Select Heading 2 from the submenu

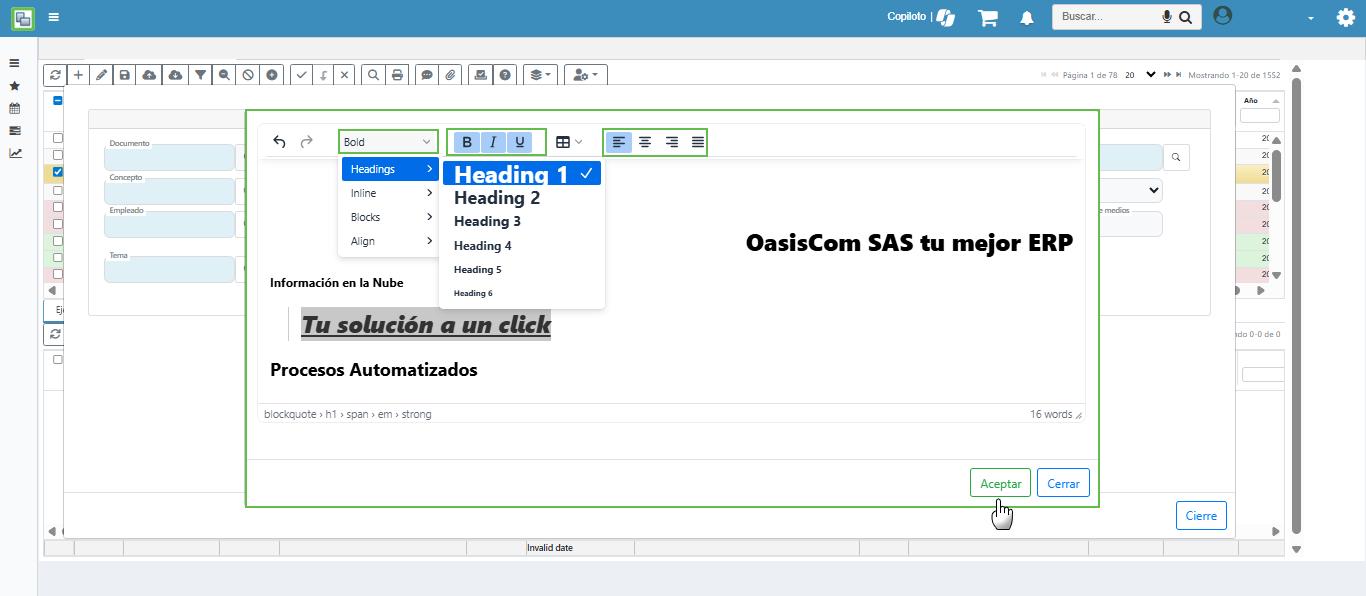[497, 198]
